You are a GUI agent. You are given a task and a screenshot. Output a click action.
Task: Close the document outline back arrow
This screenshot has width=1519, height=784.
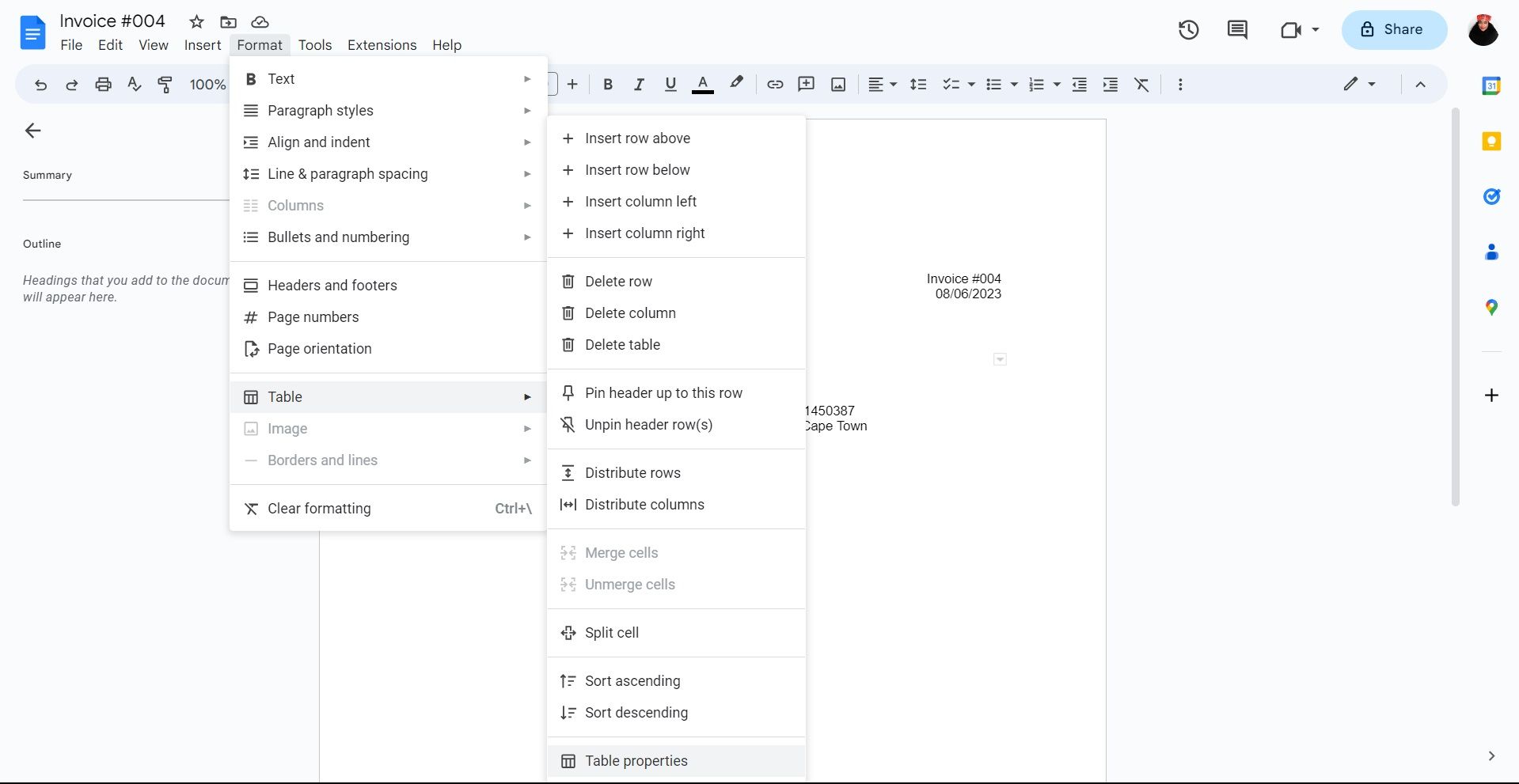pos(32,131)
